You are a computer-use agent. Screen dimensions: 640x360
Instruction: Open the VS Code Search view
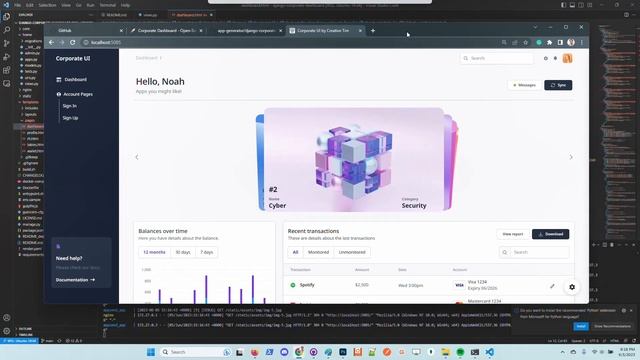tap(7, 30)
